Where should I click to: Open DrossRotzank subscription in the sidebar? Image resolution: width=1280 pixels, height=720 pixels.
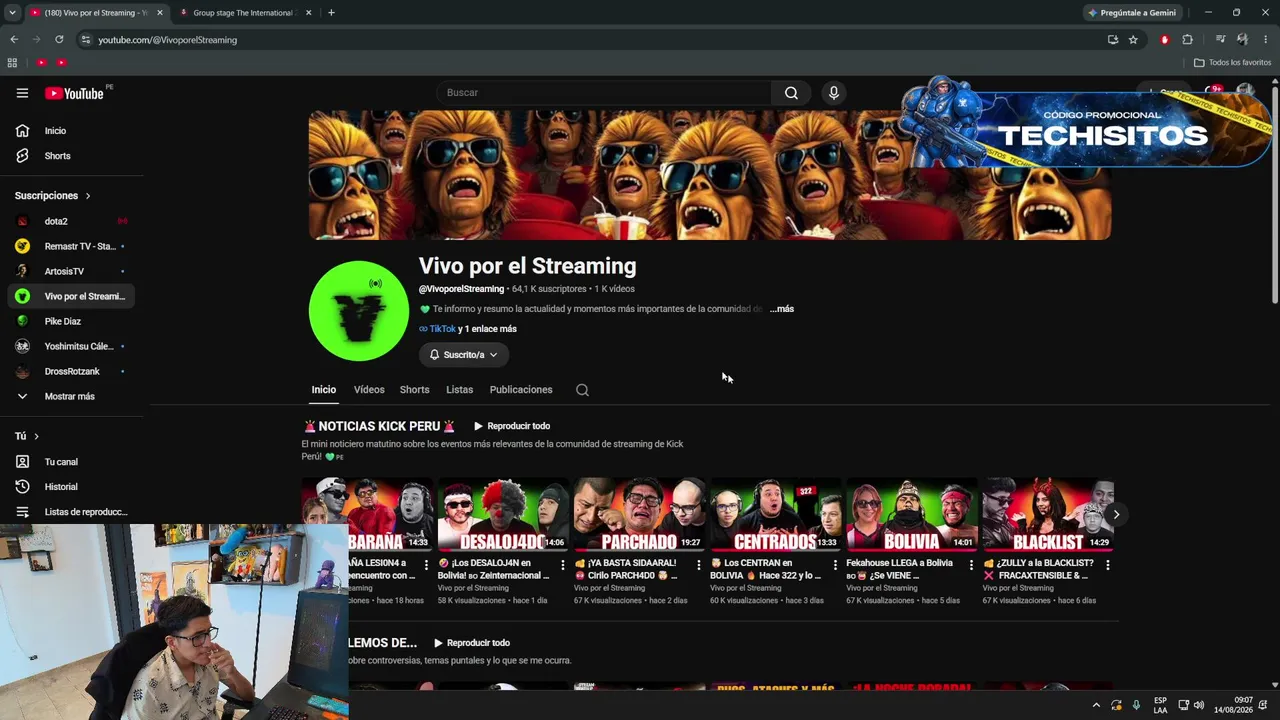point(72,371)
